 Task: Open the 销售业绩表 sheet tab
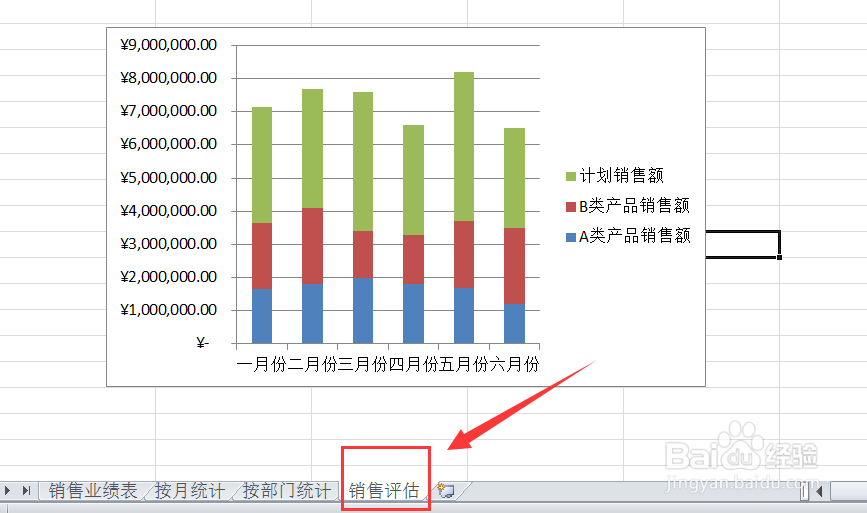pos(93,490)
